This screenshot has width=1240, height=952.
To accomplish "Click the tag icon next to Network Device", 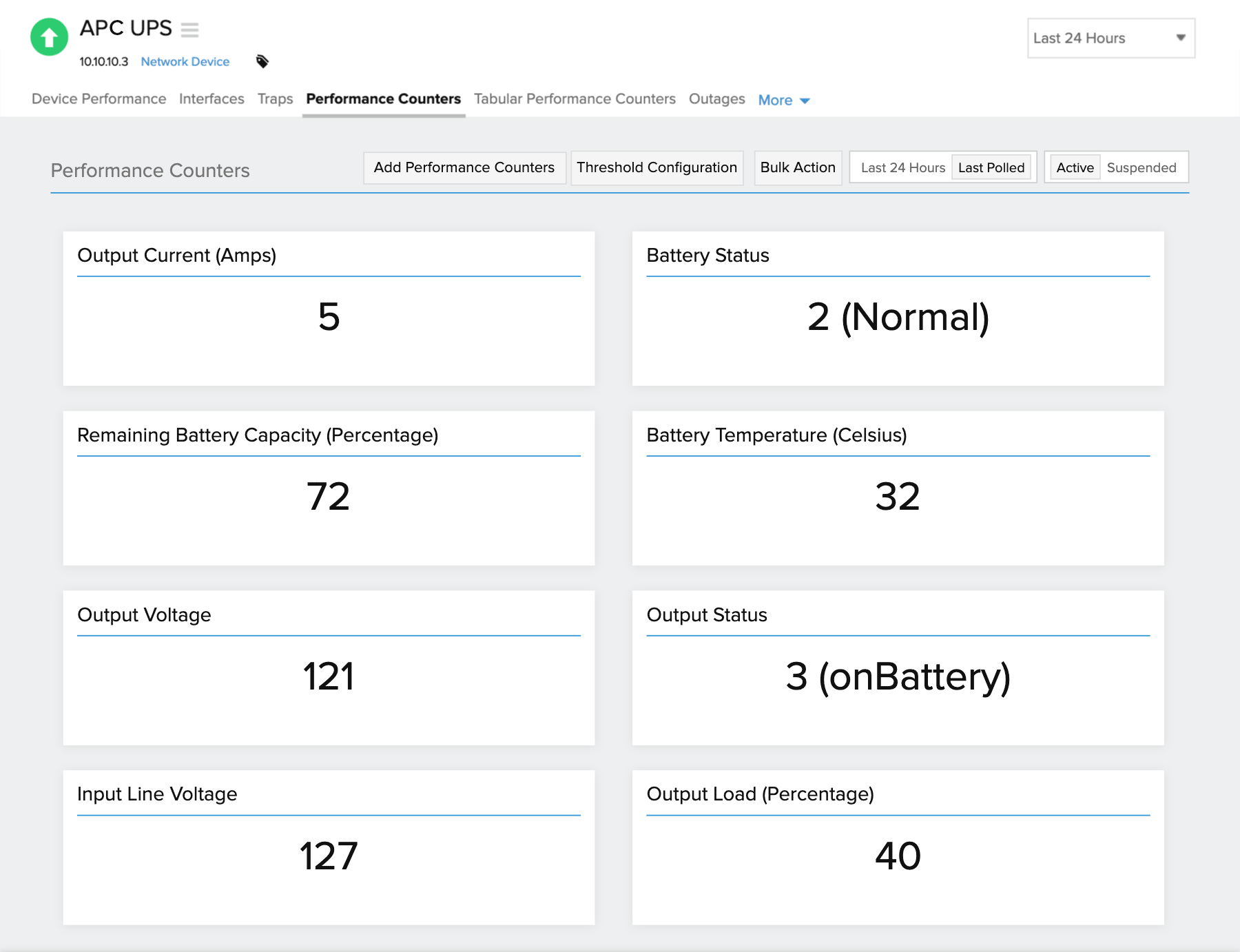I will click(262, 61).
